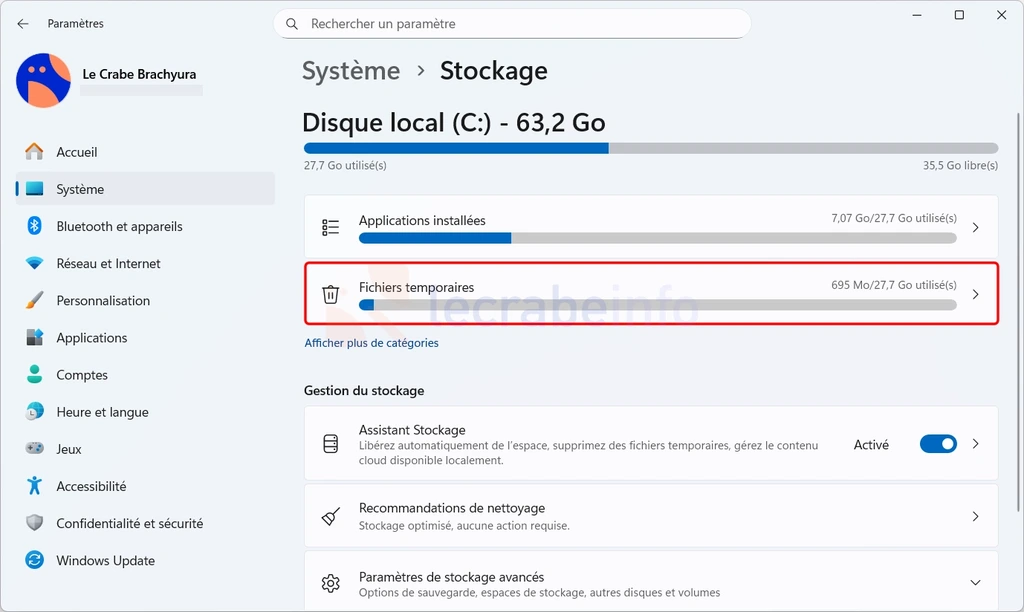Click the Assistant Stockage drive icon
1024x612 pixels.
tap(330, 444)
